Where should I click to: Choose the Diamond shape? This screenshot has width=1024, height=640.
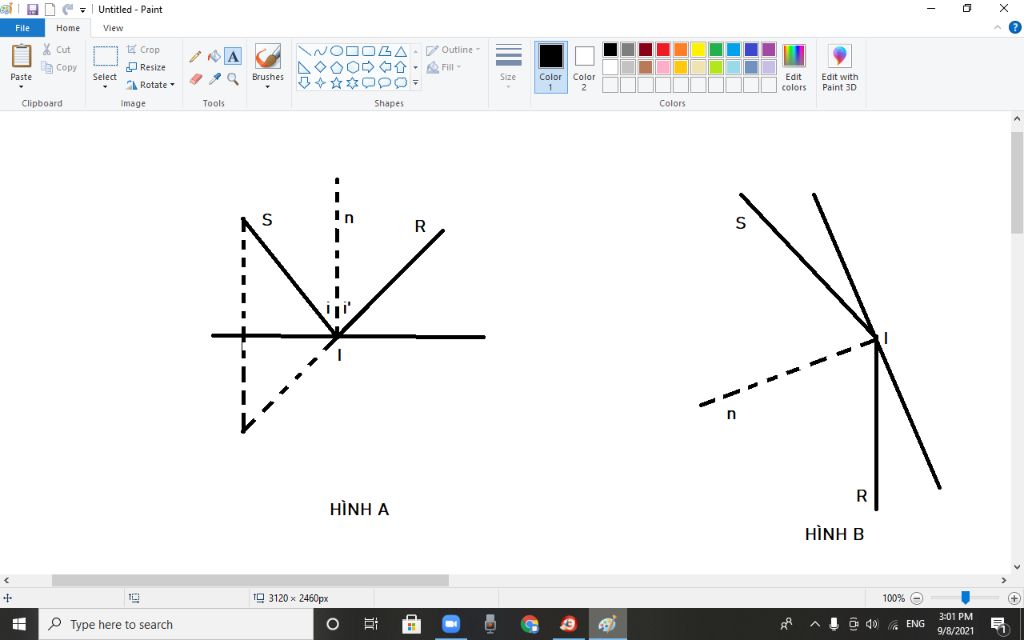click(320, 67)
